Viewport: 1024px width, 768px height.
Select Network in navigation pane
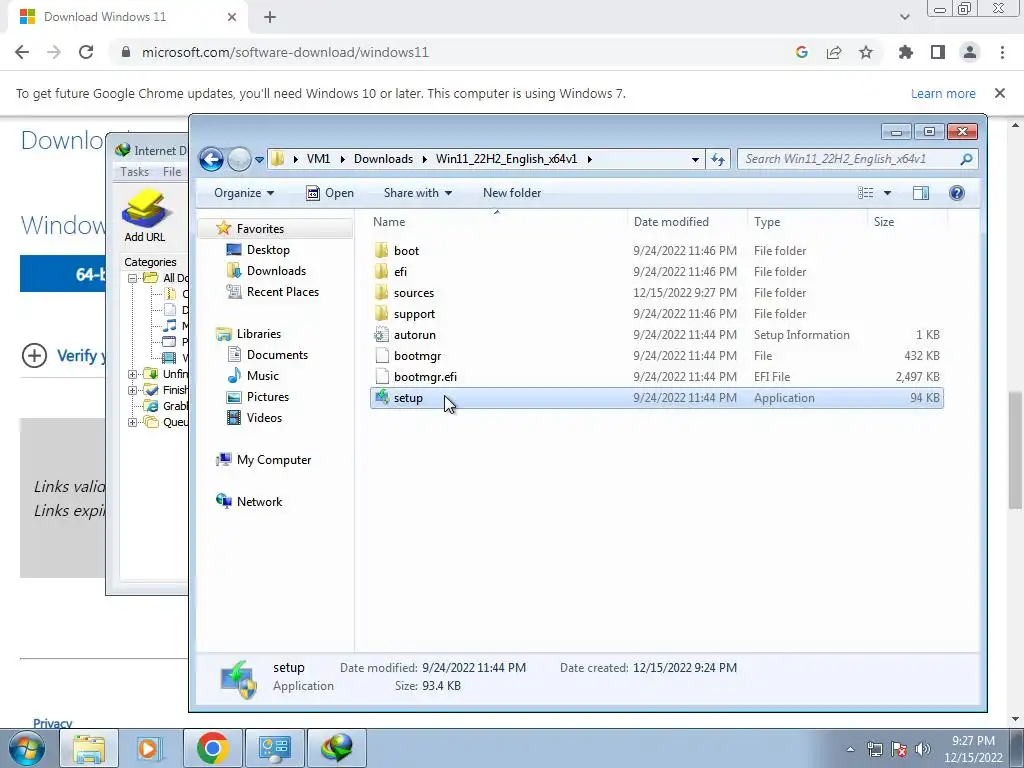click(259, 502)
